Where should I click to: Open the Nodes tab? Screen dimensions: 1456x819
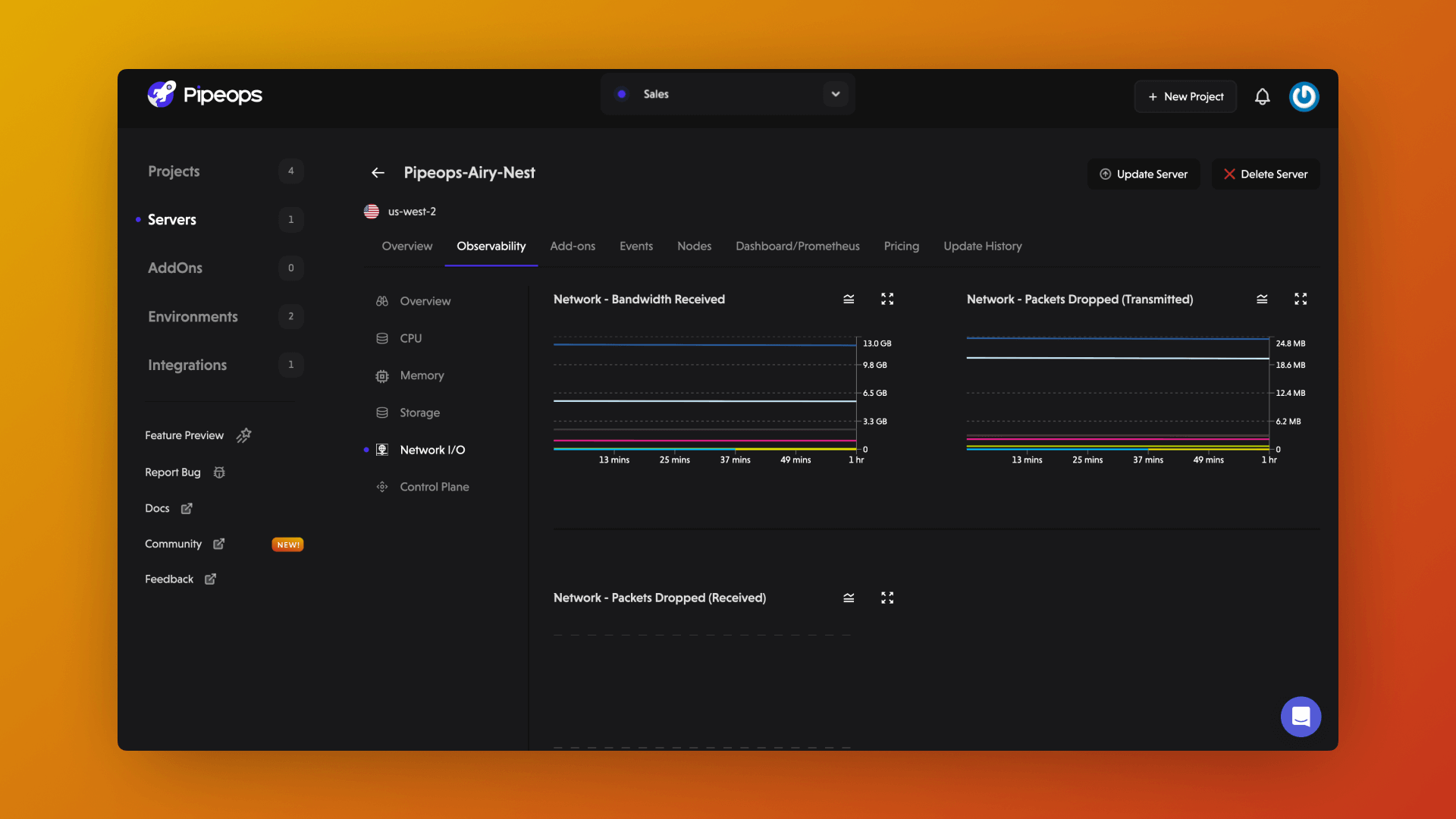coord(695,246)
